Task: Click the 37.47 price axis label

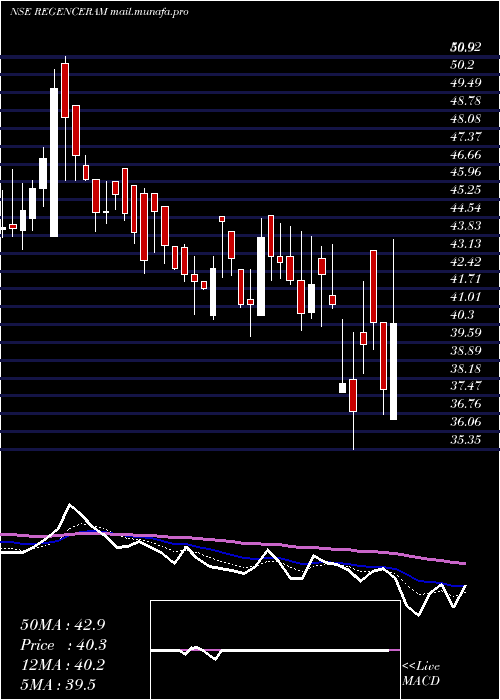Action: (466, 387)
